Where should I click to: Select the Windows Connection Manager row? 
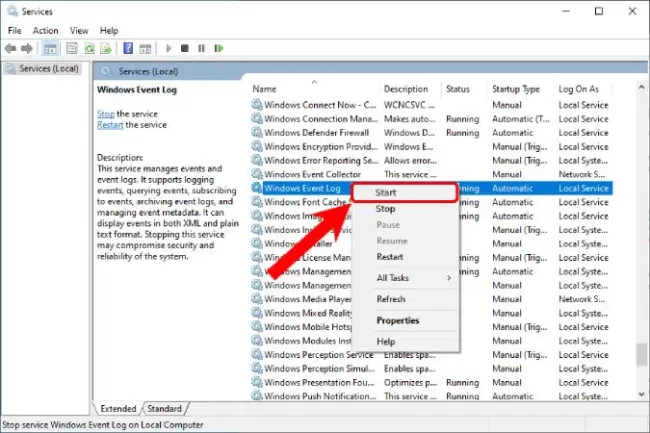coord(432,119)
